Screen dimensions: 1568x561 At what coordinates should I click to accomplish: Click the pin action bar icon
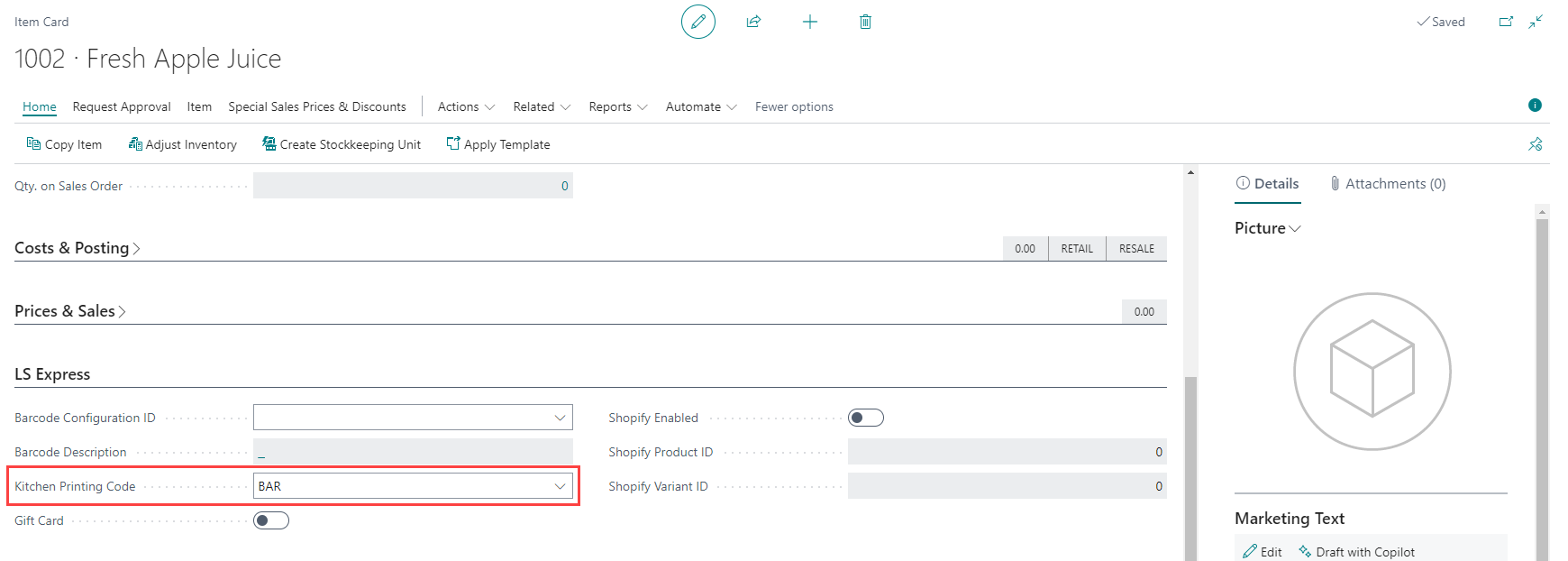1536,144
